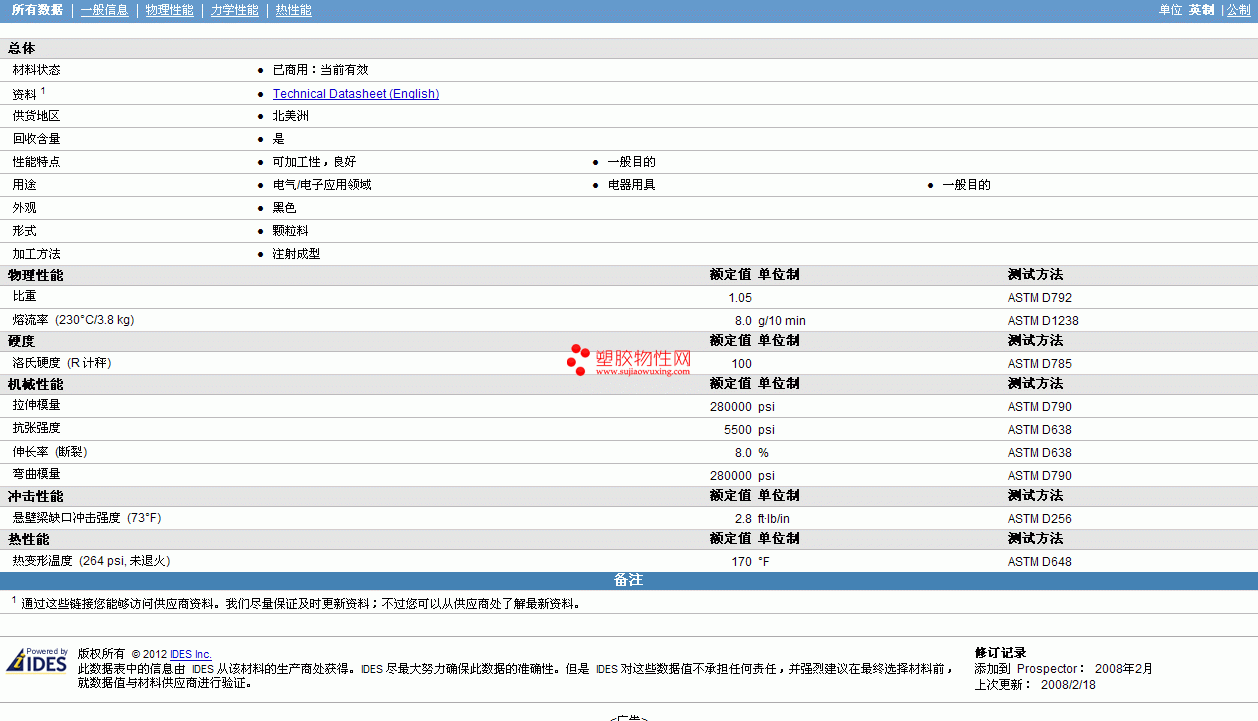The height and width of the screenshot is (721, 1258).
Task: Click the 供货地区 row label
Action: [x=36, y=116]
